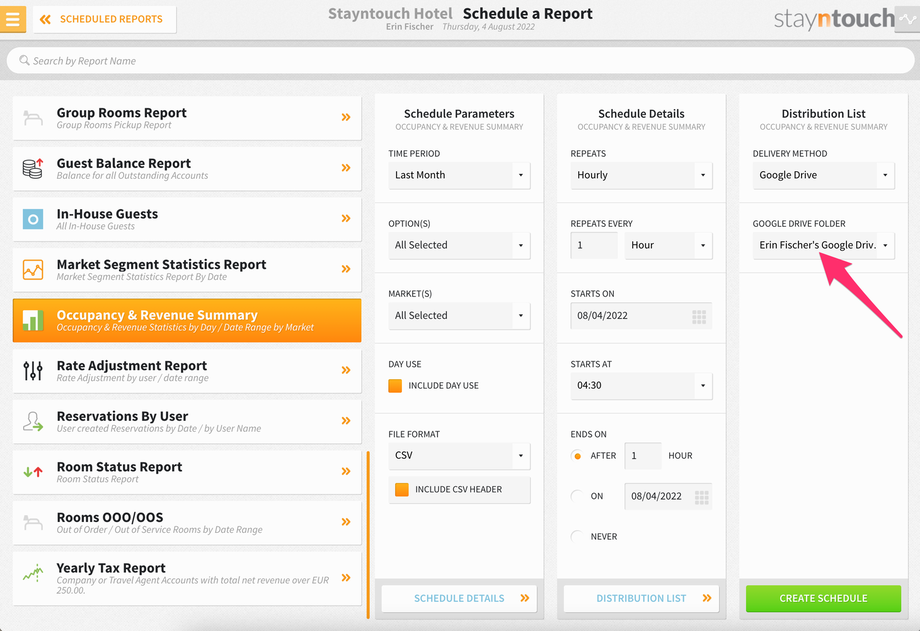Open the Delivery Method dropdown

824,175
